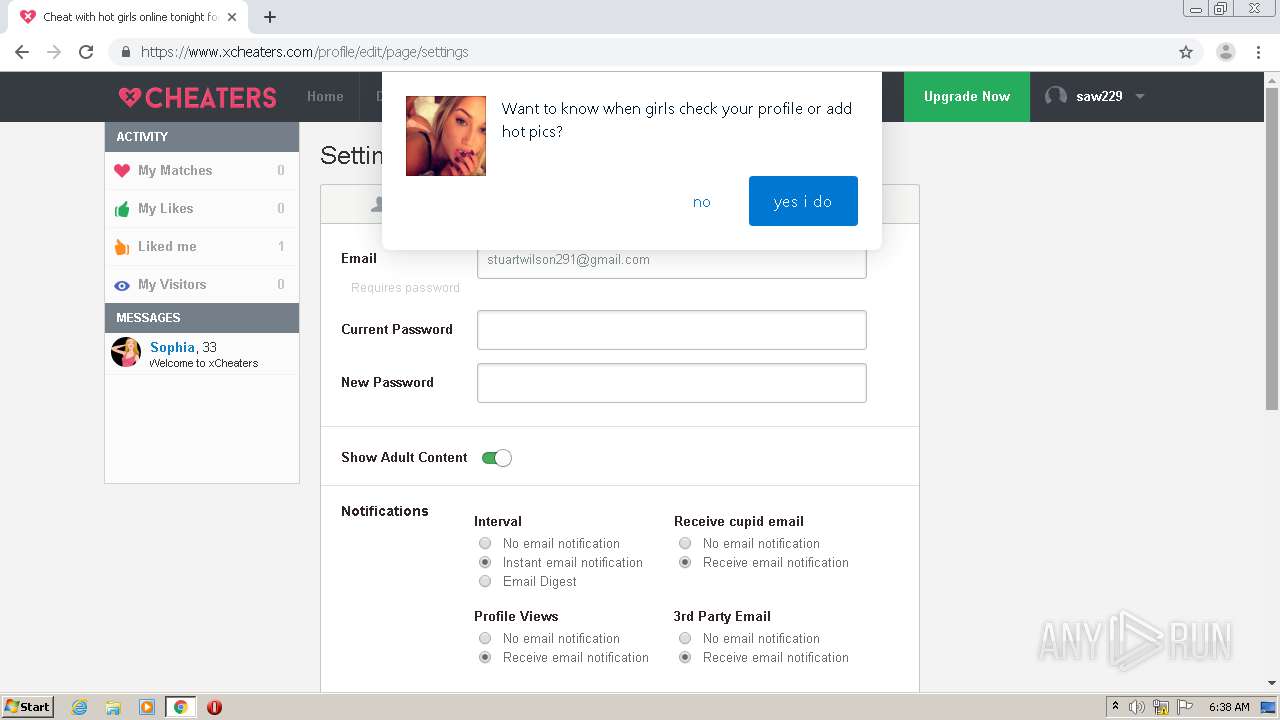Image resolution: width=1280 pixels, height=720 pixels.
Task: Open My Likes in the Activity sidebar
Action: pyautogui.click(x=202, y=209)
